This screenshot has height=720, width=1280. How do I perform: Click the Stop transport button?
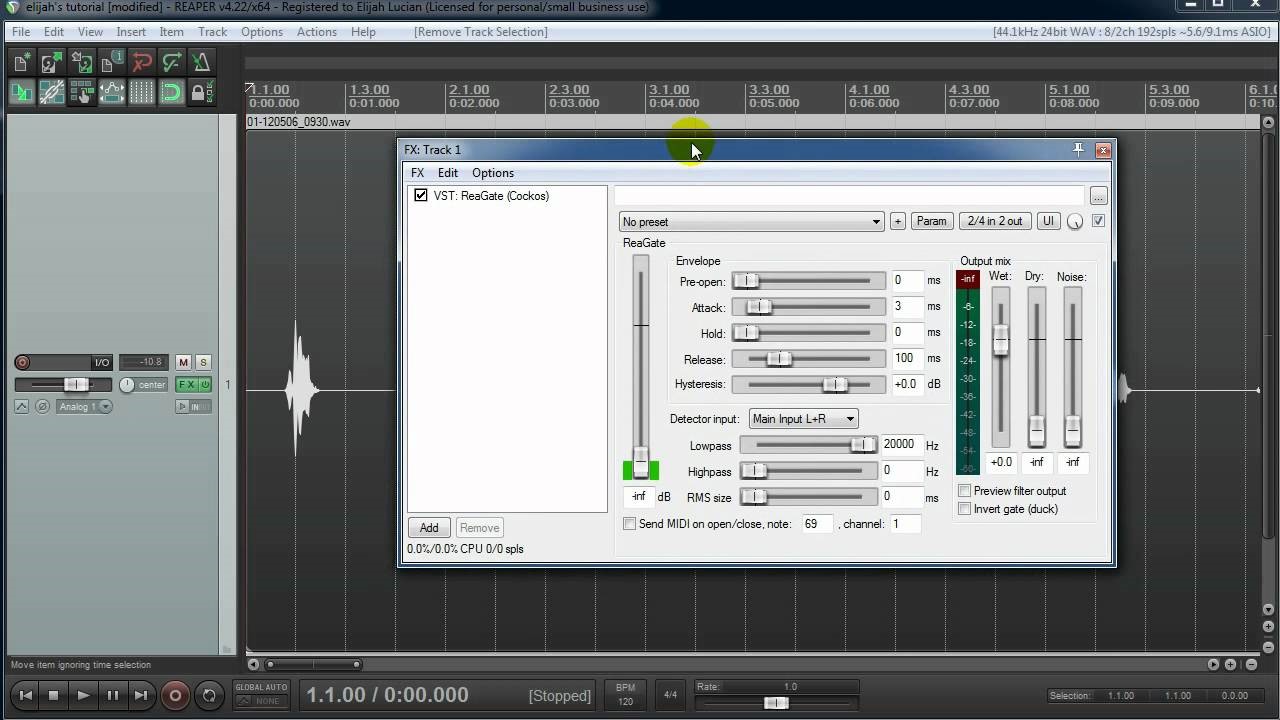54,695
